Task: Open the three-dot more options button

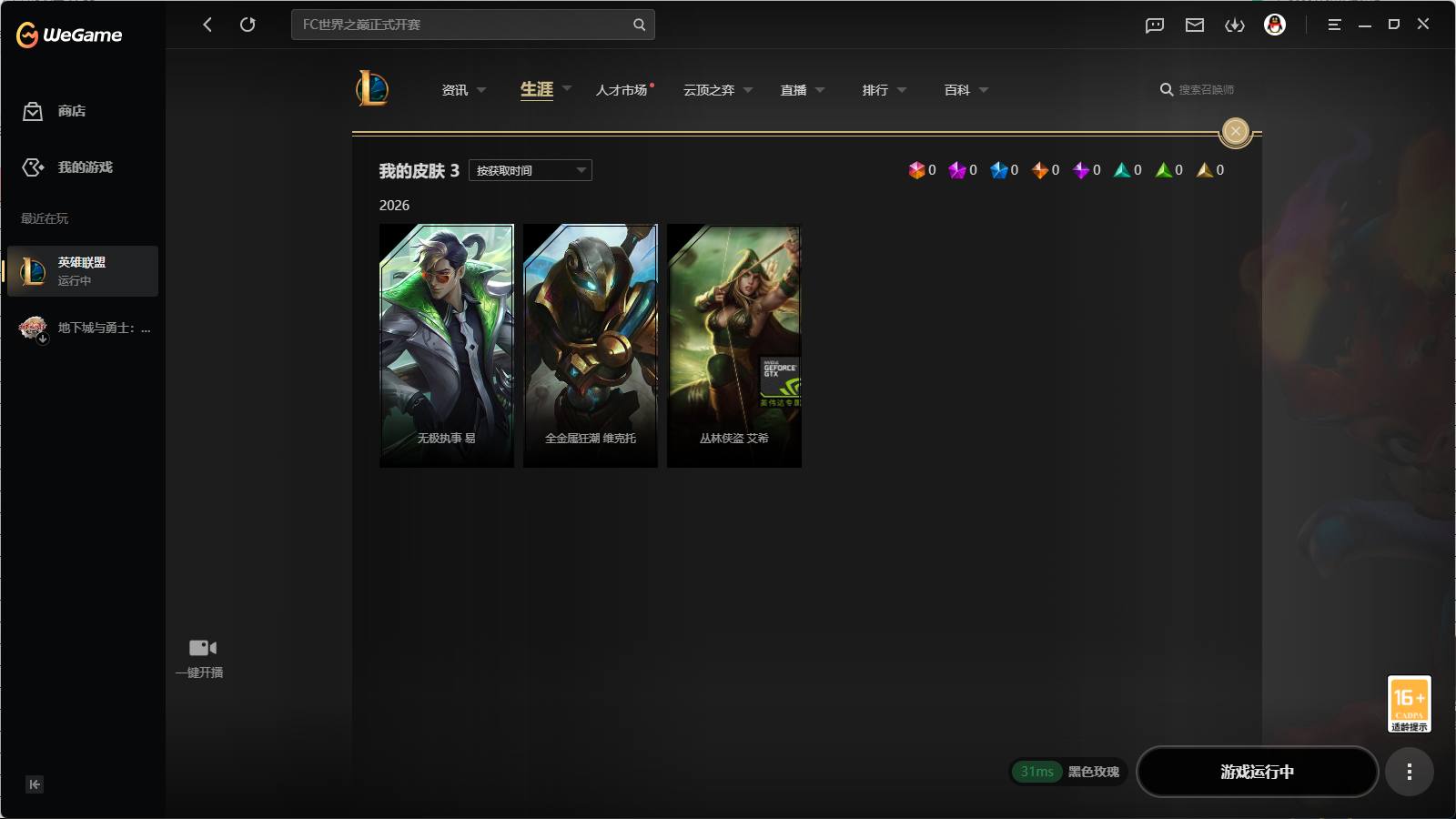Action: click(x=1410, y=772)
